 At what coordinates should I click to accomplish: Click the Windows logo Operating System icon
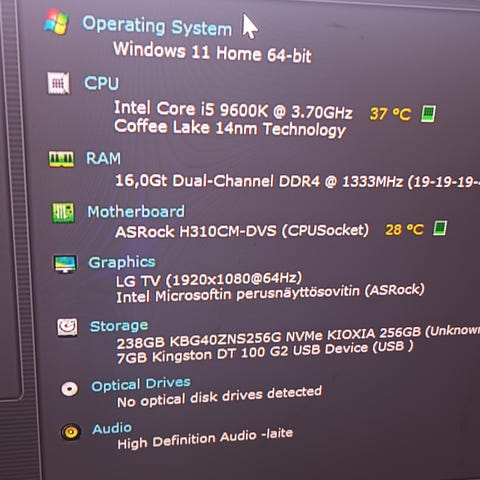pos(56,22)
